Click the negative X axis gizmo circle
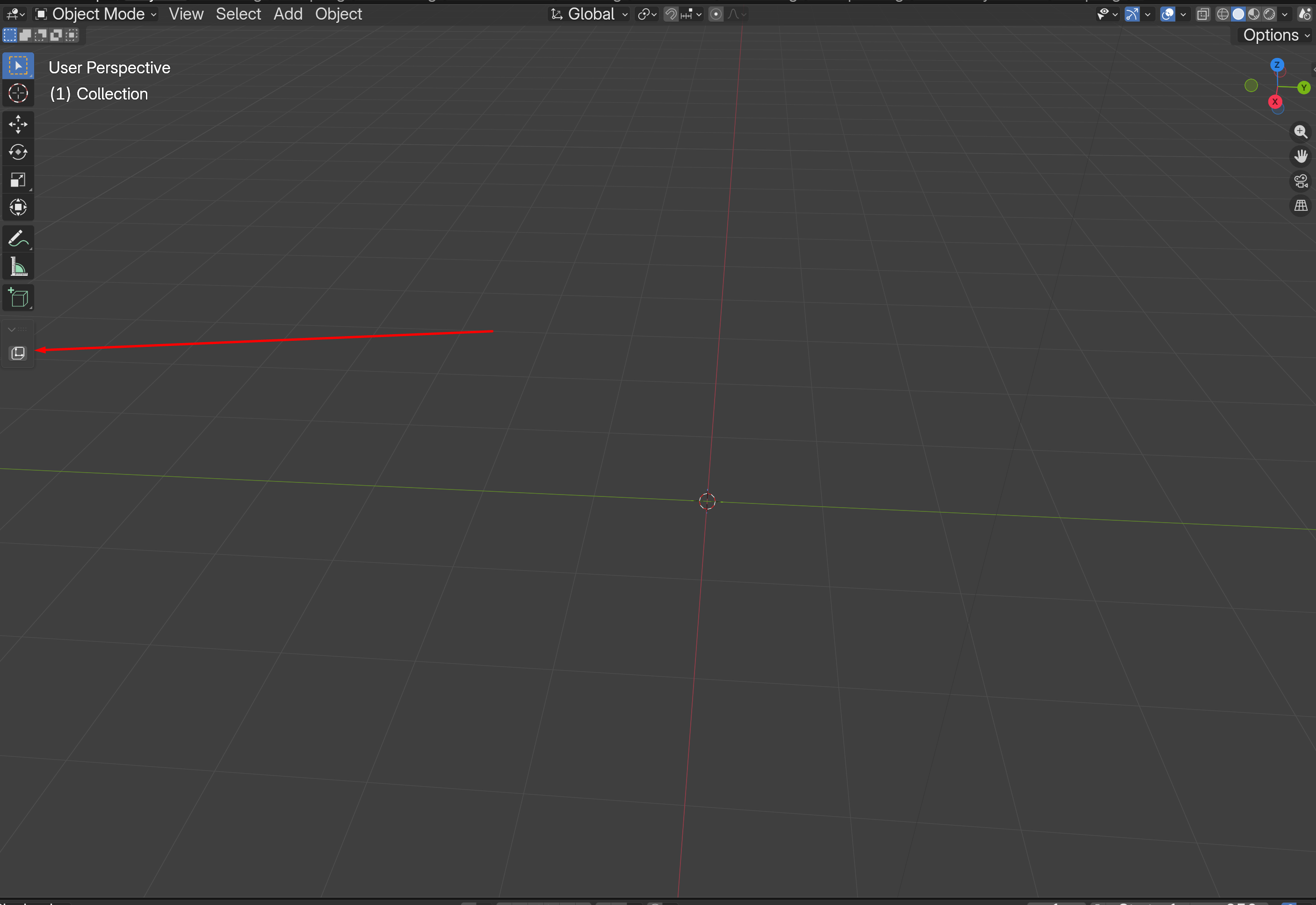This screenshot has width=1316, height=905. 1281,72
